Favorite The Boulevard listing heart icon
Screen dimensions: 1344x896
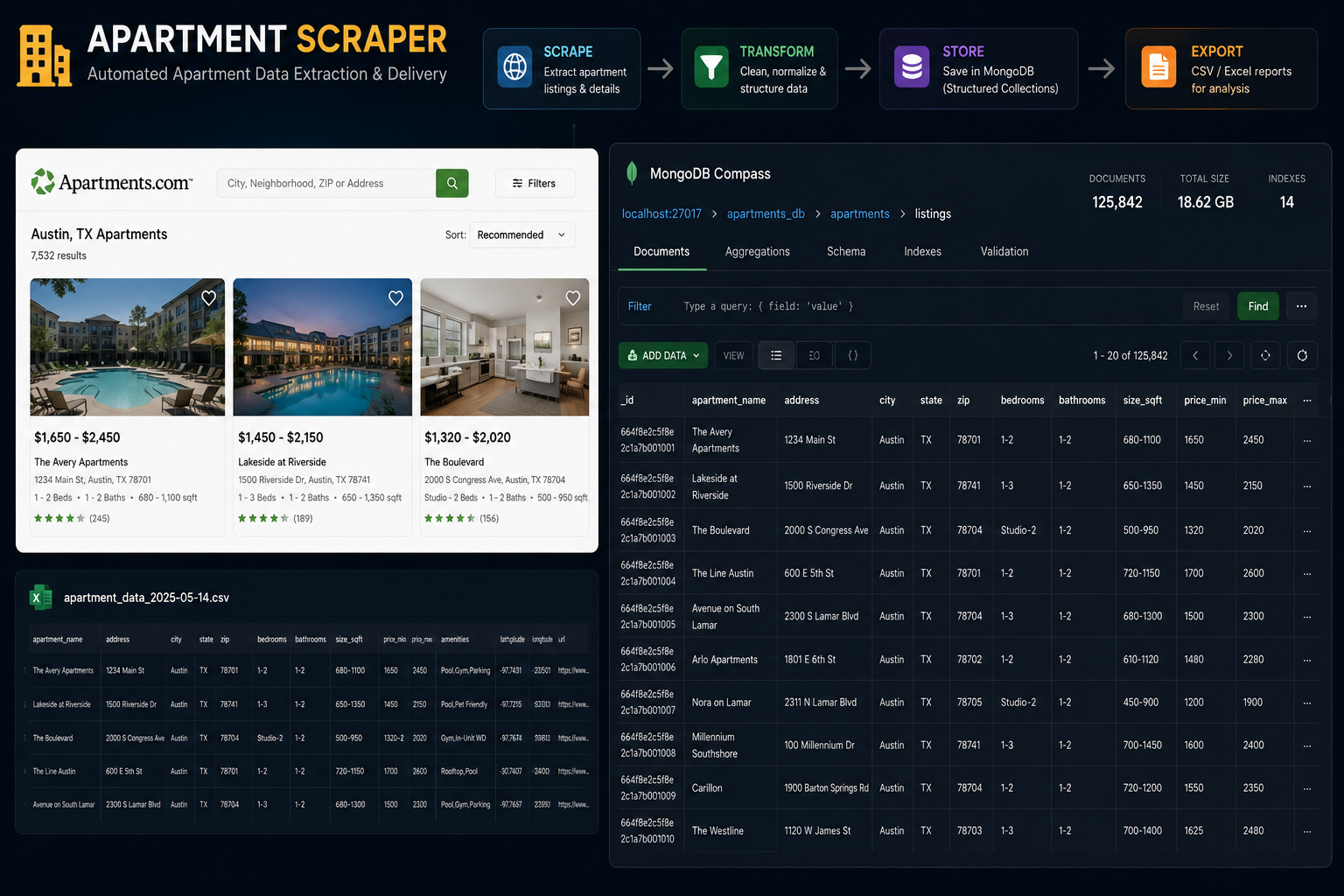tap(573, 298)
